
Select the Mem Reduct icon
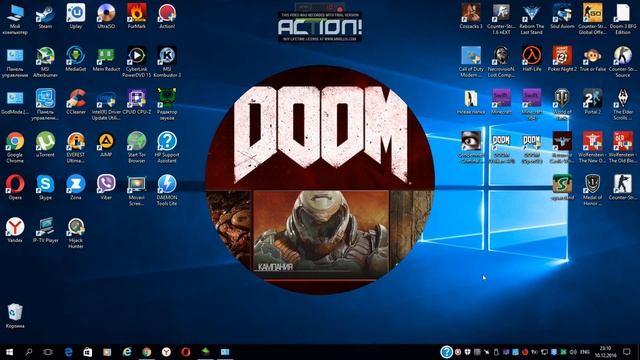[x=106, y=59]
